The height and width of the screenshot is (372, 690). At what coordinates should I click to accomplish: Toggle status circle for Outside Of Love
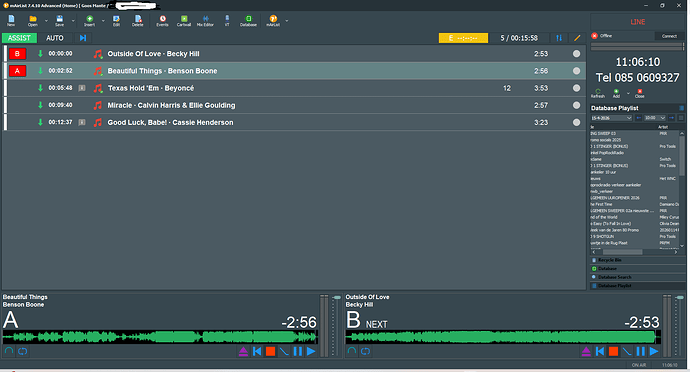[x=576, y=54]
